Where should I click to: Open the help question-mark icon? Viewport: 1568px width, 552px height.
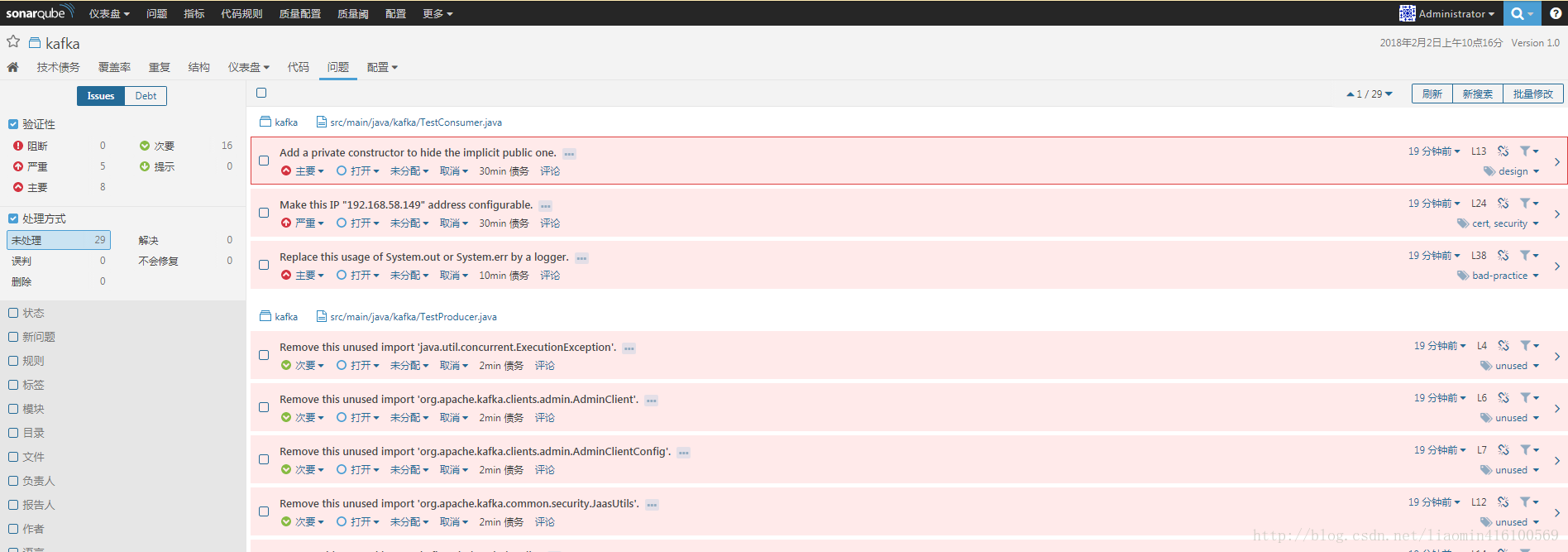point(1556,13)
